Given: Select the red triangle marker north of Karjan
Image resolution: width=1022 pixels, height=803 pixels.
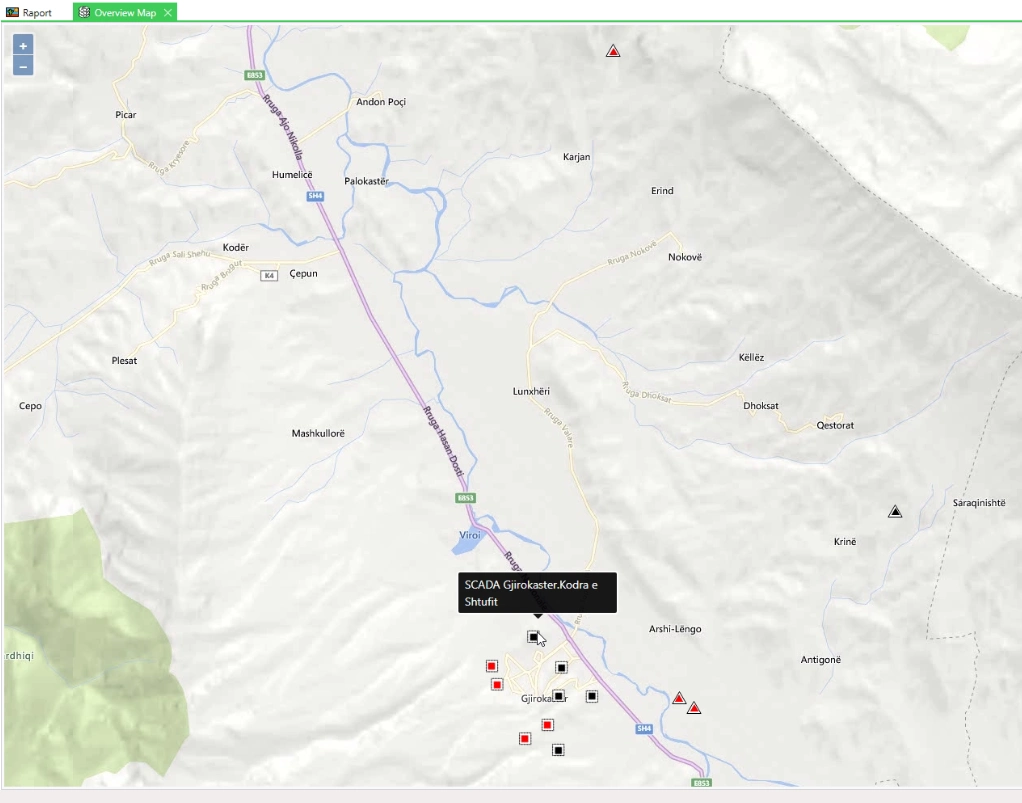Looking at the screenshot, I should (613, 51).
